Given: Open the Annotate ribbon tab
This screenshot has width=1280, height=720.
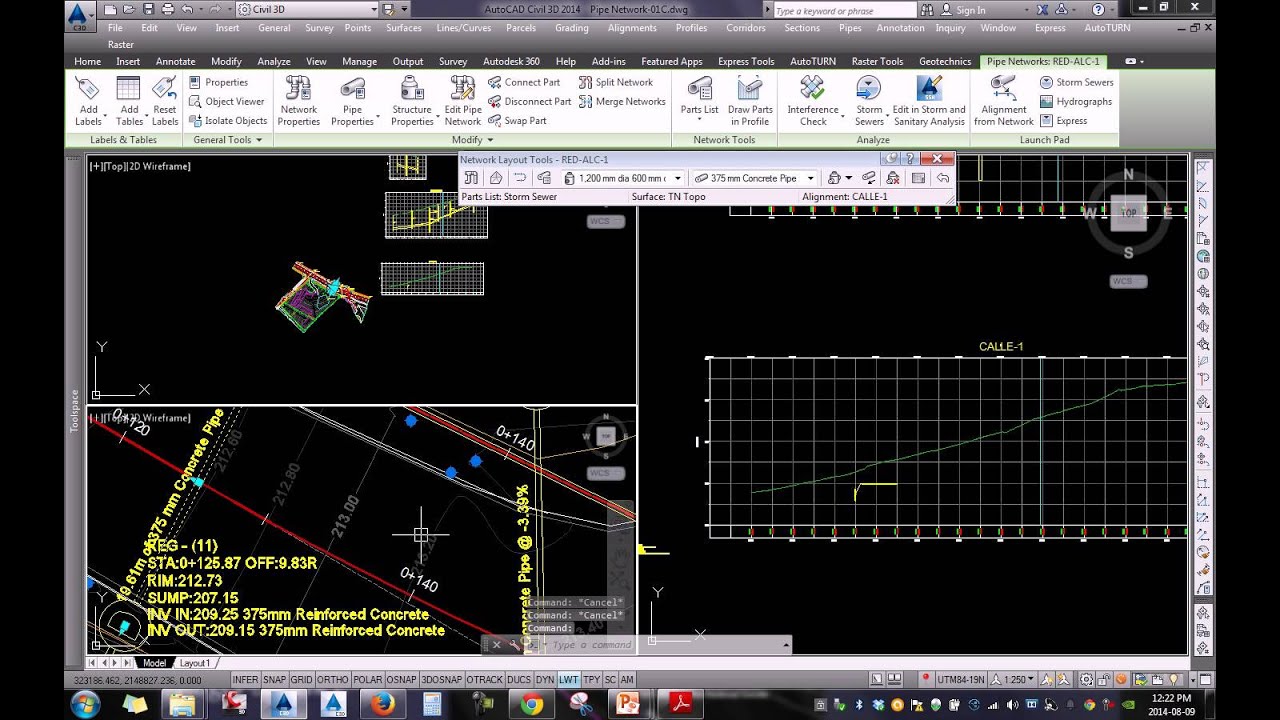Looking at the screenshot, I should click(x=175, y=61).
